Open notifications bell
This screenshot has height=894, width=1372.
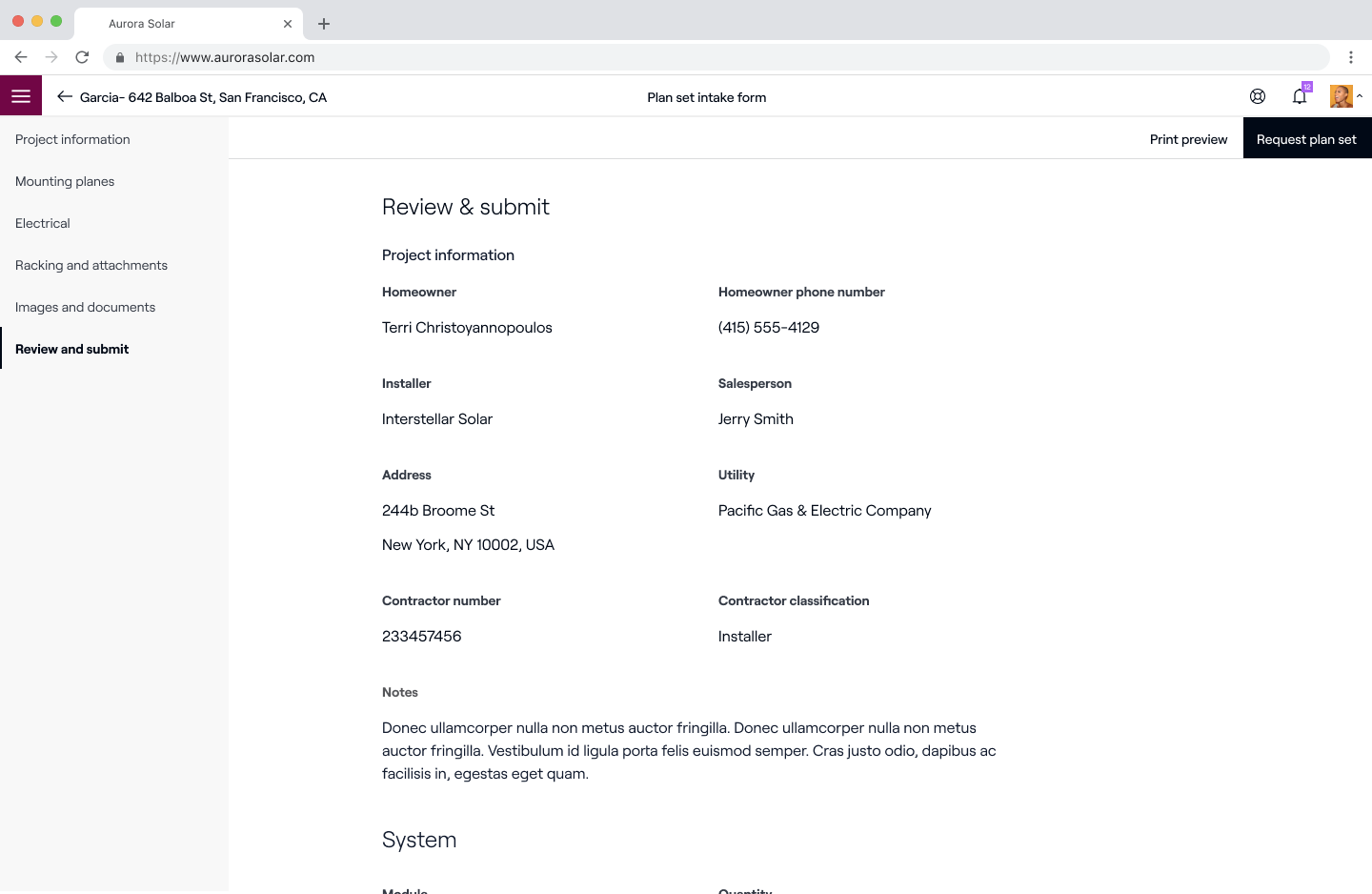click(1300, 96)
